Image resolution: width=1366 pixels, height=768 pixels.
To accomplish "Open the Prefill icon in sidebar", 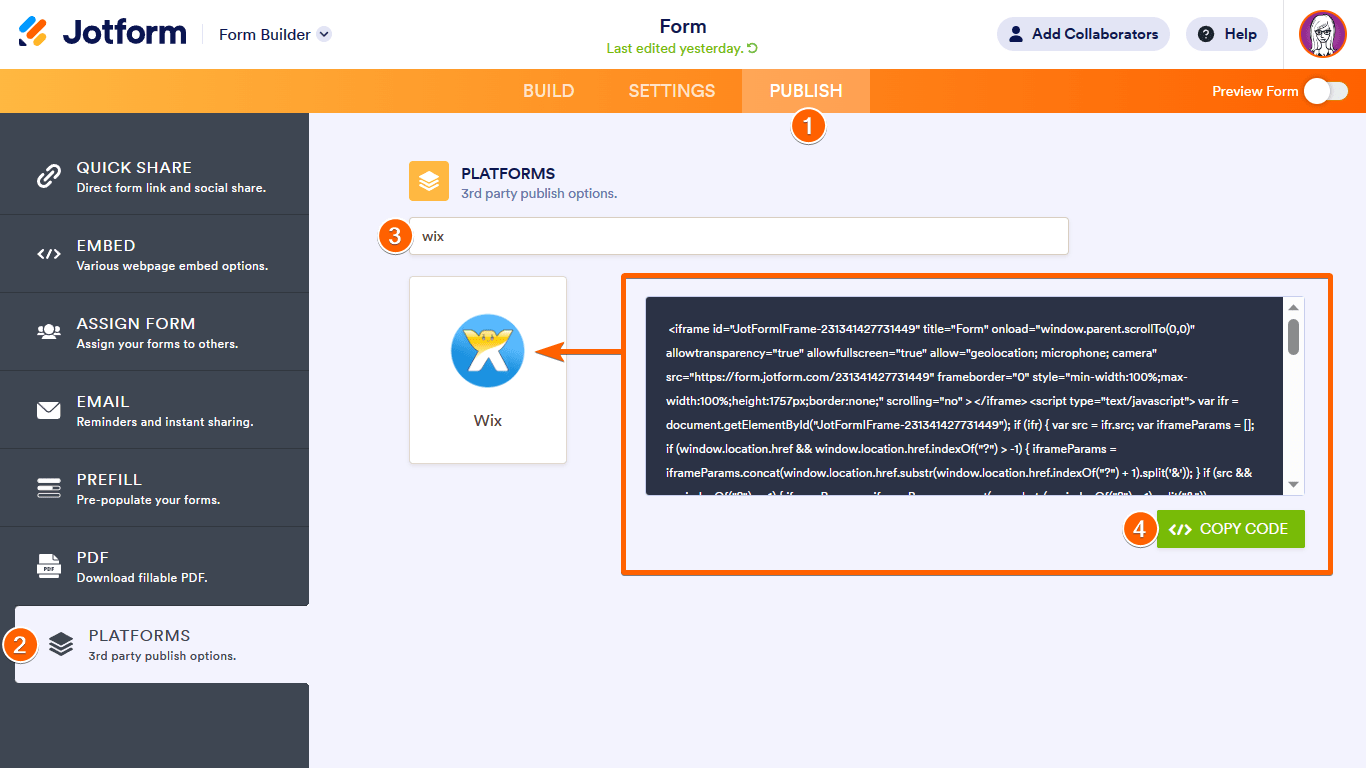I will [x=49, y=488].
